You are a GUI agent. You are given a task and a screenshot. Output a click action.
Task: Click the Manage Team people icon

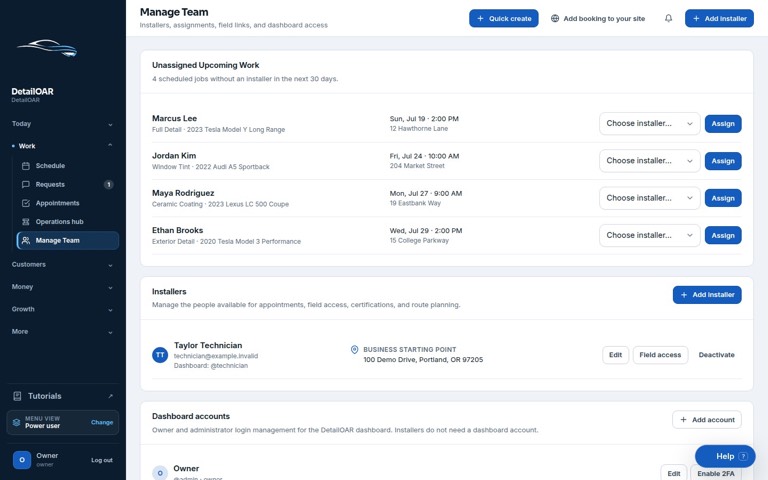coord(26,240)
